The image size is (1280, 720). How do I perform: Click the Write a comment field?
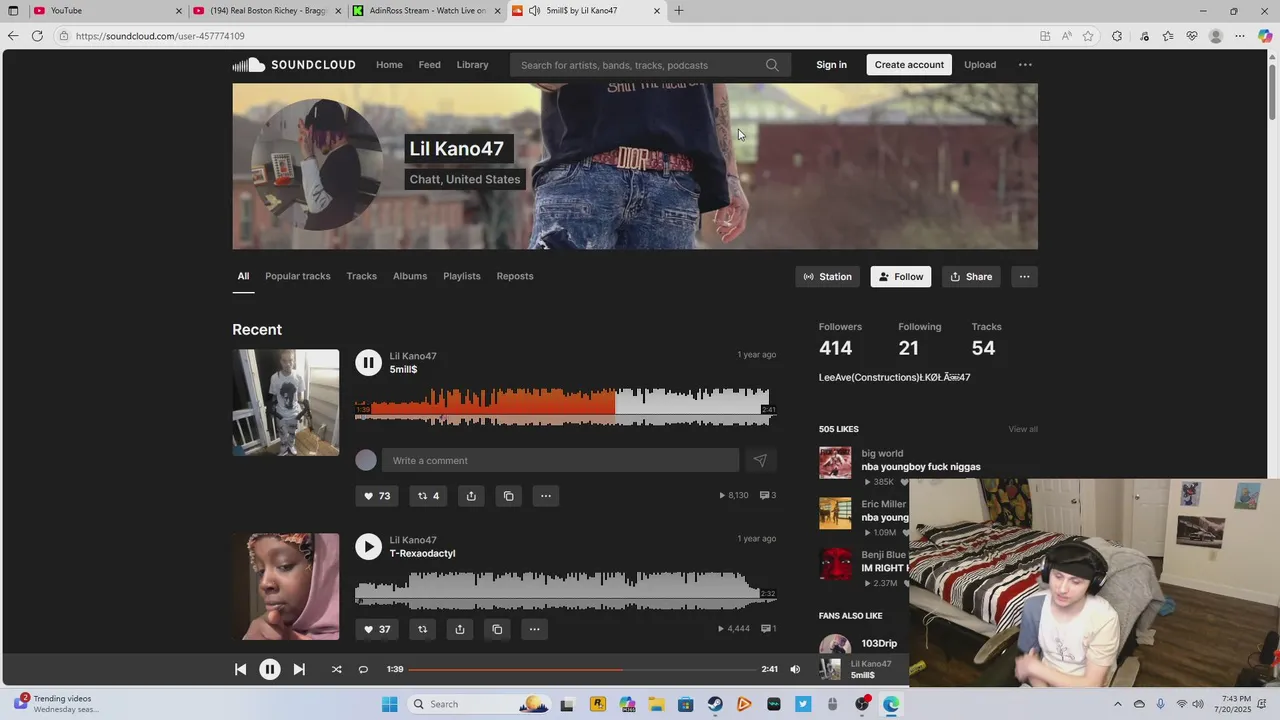click(x=560, y=460)
